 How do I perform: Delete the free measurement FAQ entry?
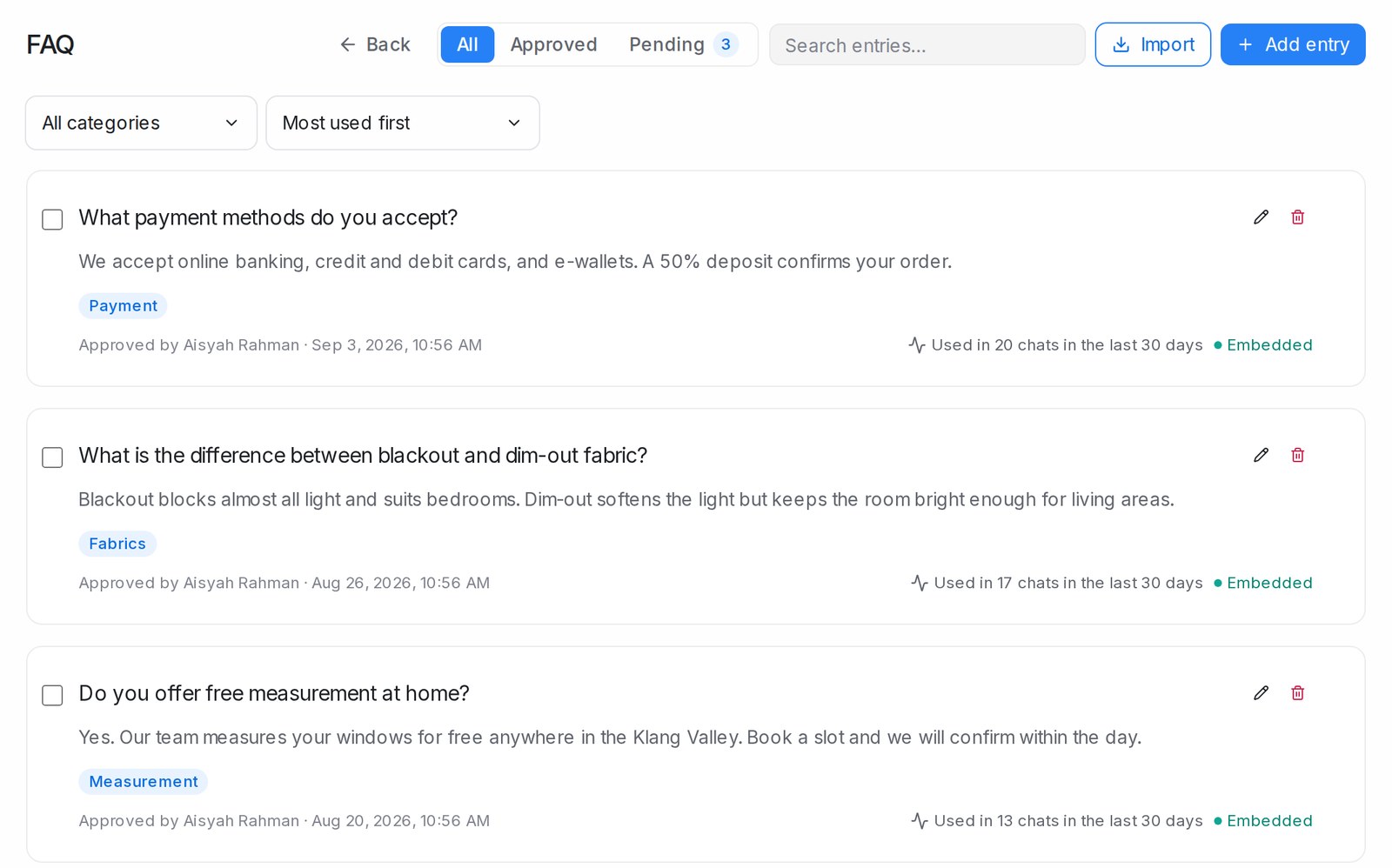(1297, 693)
